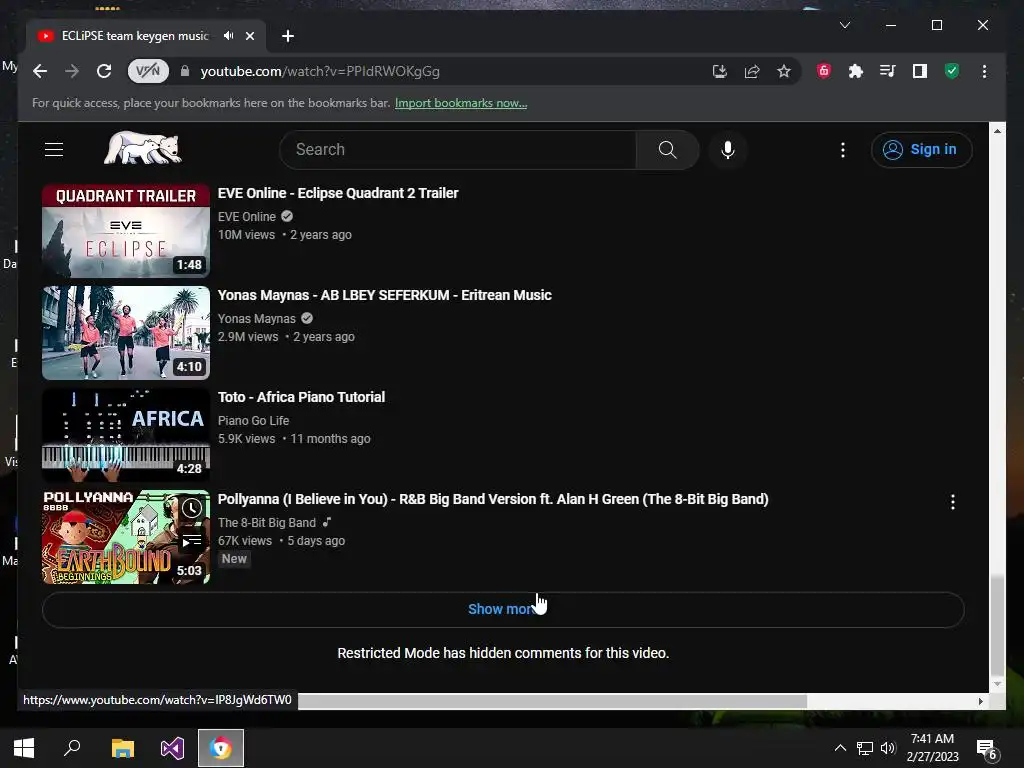The width and height of the screenshot is (1024, 768).
Task: Open the volume tray icon
Action: click(888, 748)
